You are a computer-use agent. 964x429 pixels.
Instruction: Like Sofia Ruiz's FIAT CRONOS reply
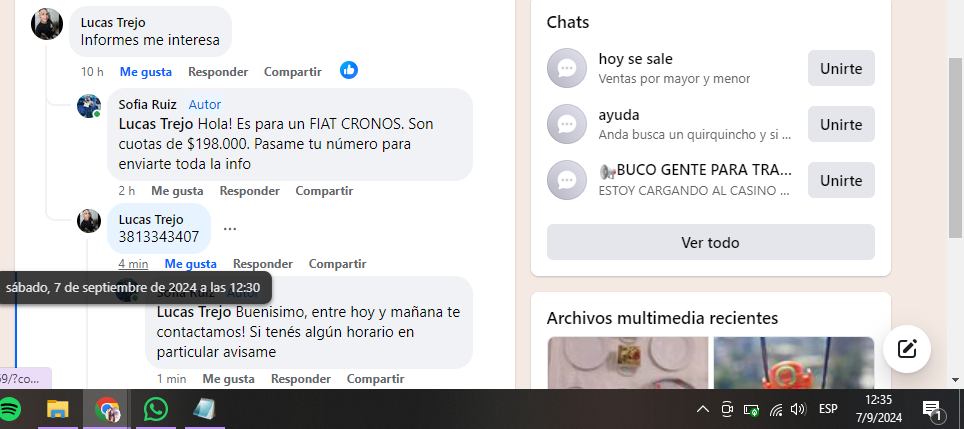coord(177,191)
